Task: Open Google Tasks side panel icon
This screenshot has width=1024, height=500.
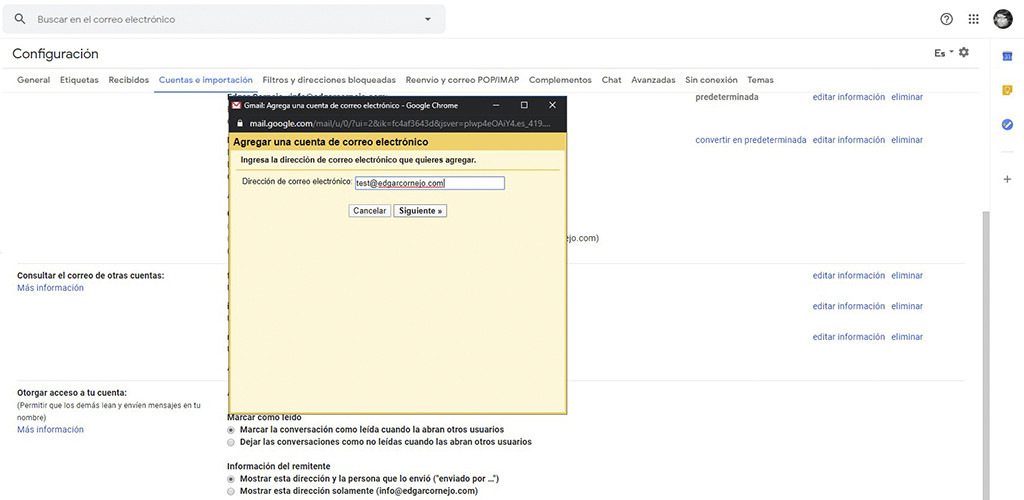Action: click(1007, 124)
